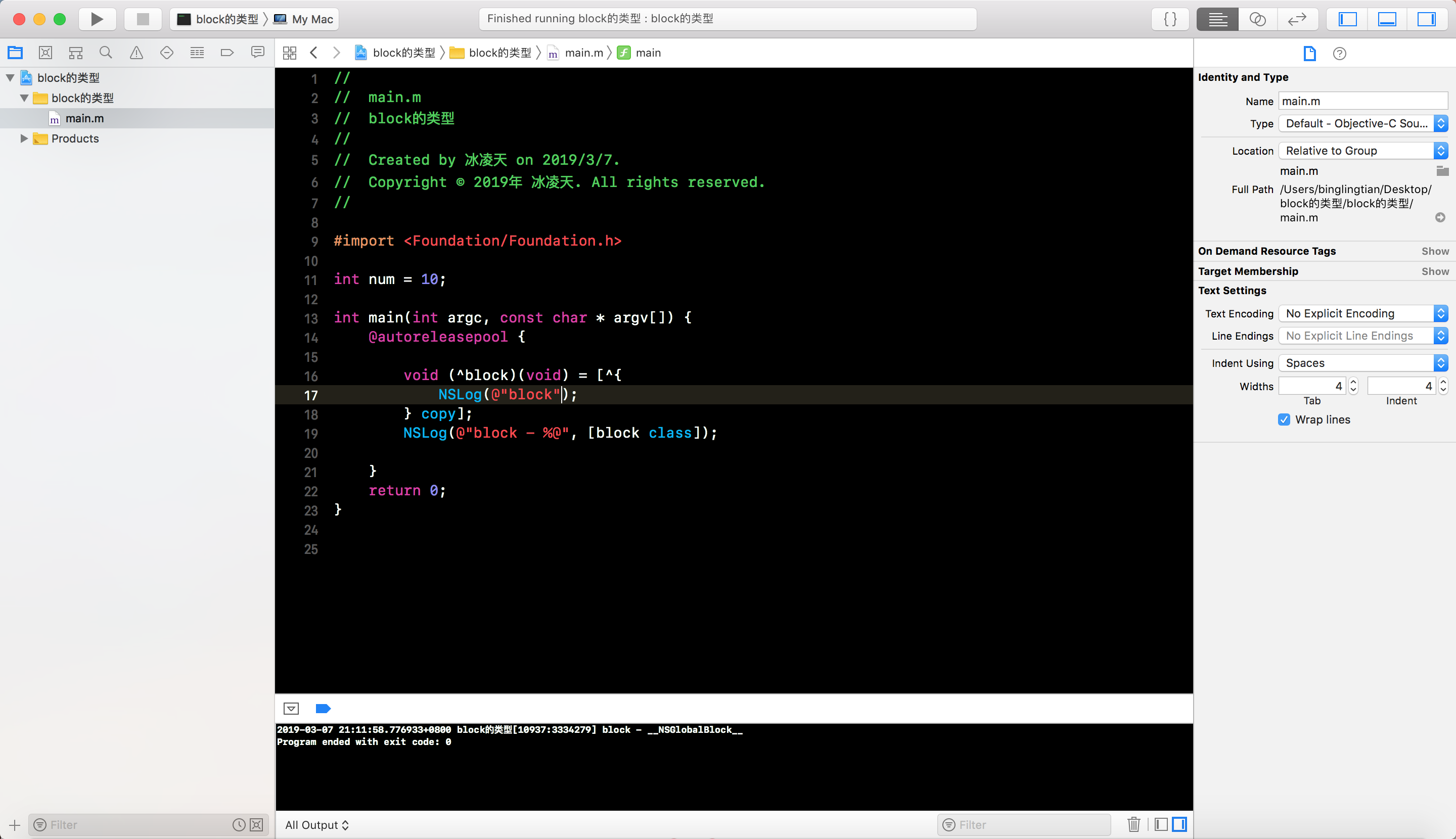Image resolution: width=1456 pixels, height=839 pixels.
Task: Open the Text Encoding dropdown
Action: [x=1362, y=313]
